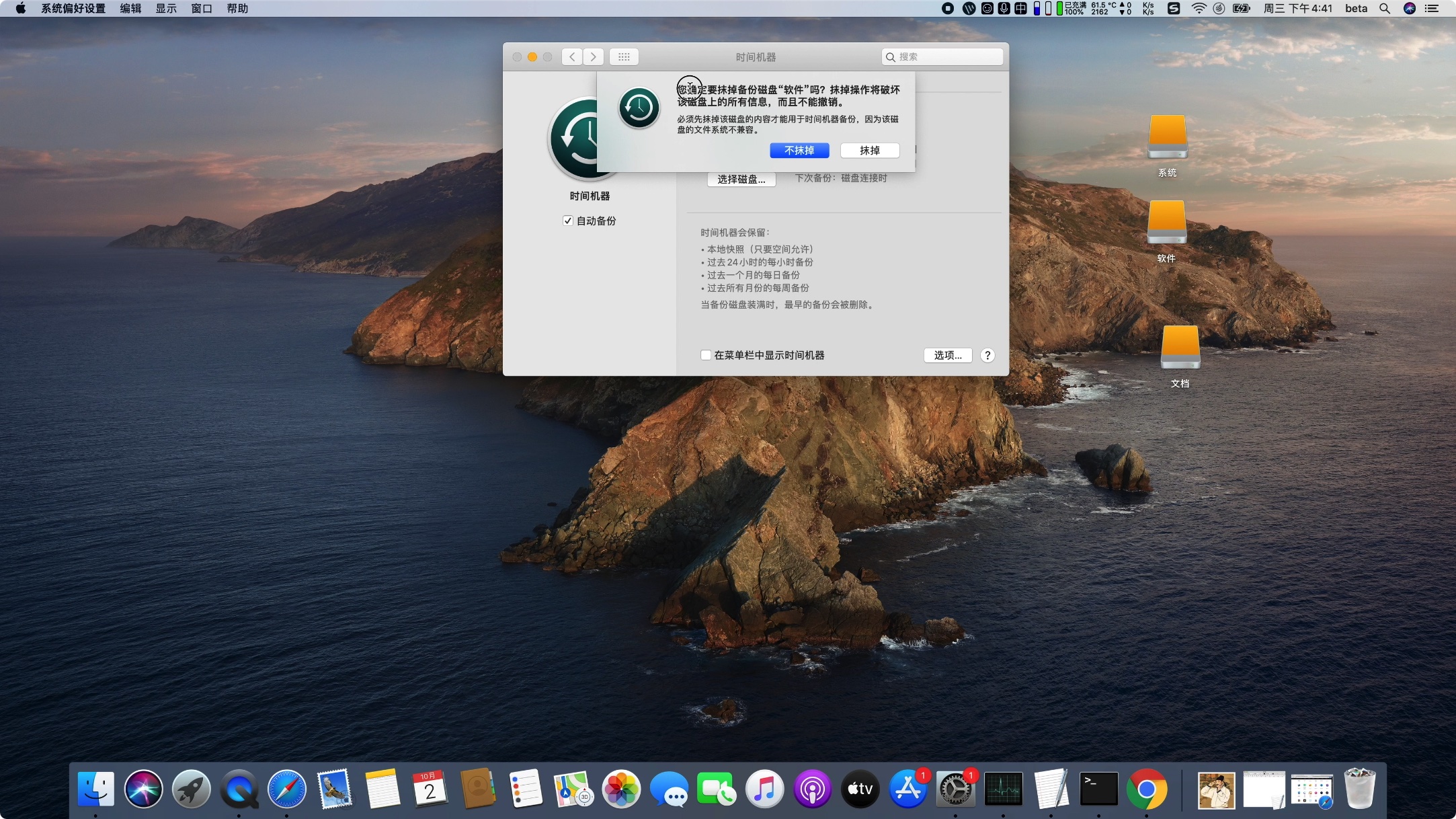The height and width of the screenshot is (819, 1456).
Task: Open Finder from the Dock
Action: point(95,789)
